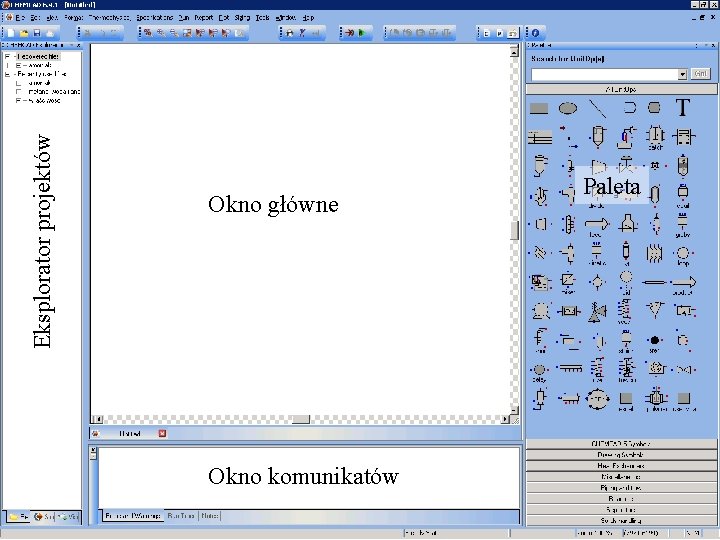Close the Palette pane with its X
Image resolution: width=720 pixels, height=540 pixels.
pyautogui.click(x=713, y=45)
